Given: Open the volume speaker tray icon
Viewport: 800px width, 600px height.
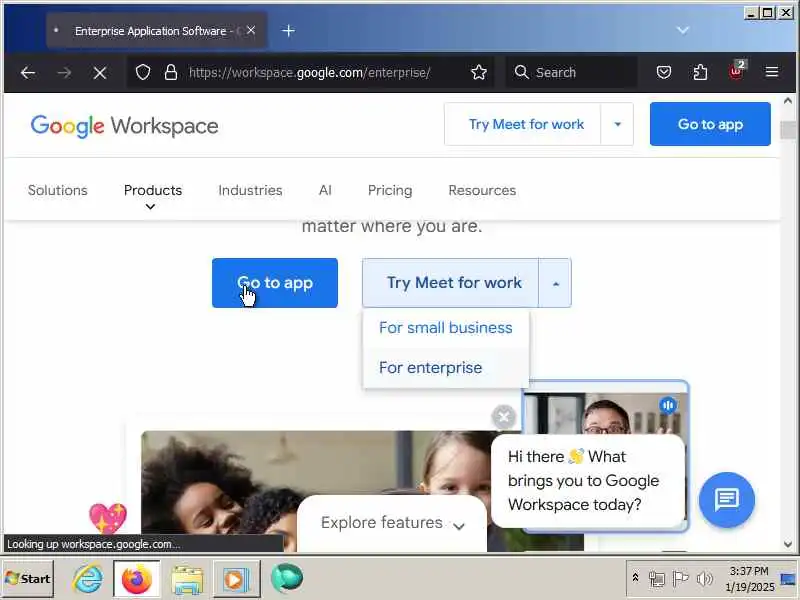Looking at the screenshot, I should tap(705, 579).
